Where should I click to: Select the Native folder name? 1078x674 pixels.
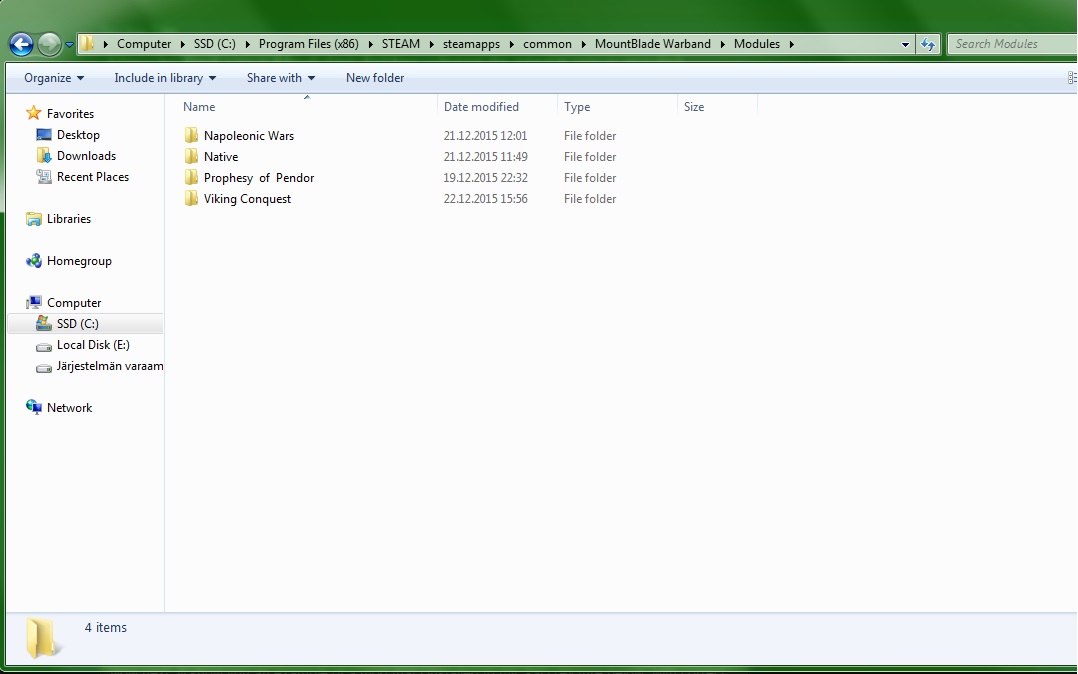[221, 157]
